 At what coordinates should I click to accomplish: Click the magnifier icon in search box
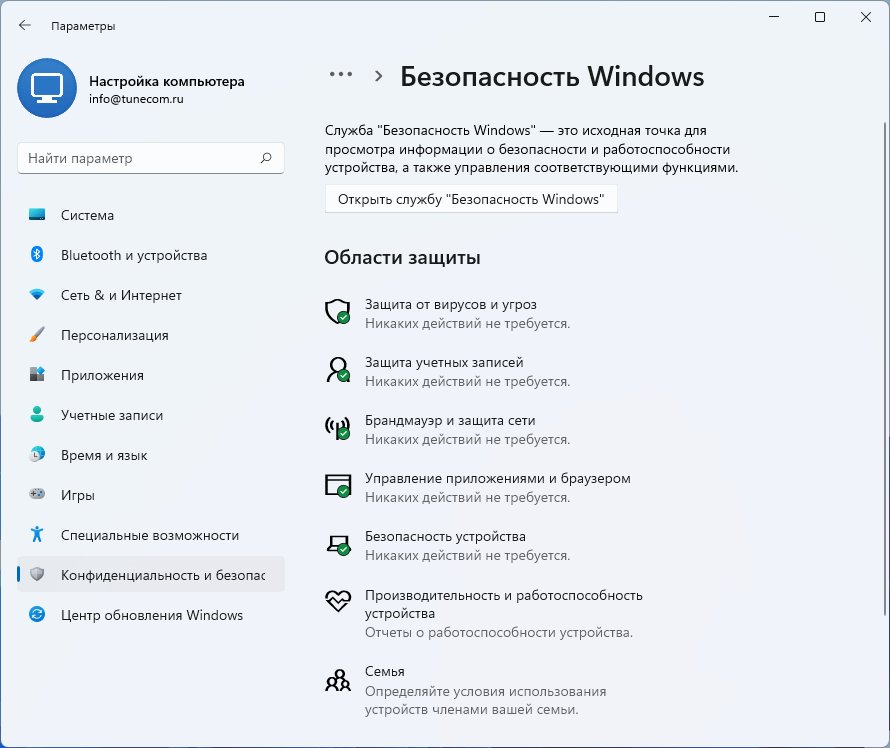pyautogui.click(x=266, y=158)
